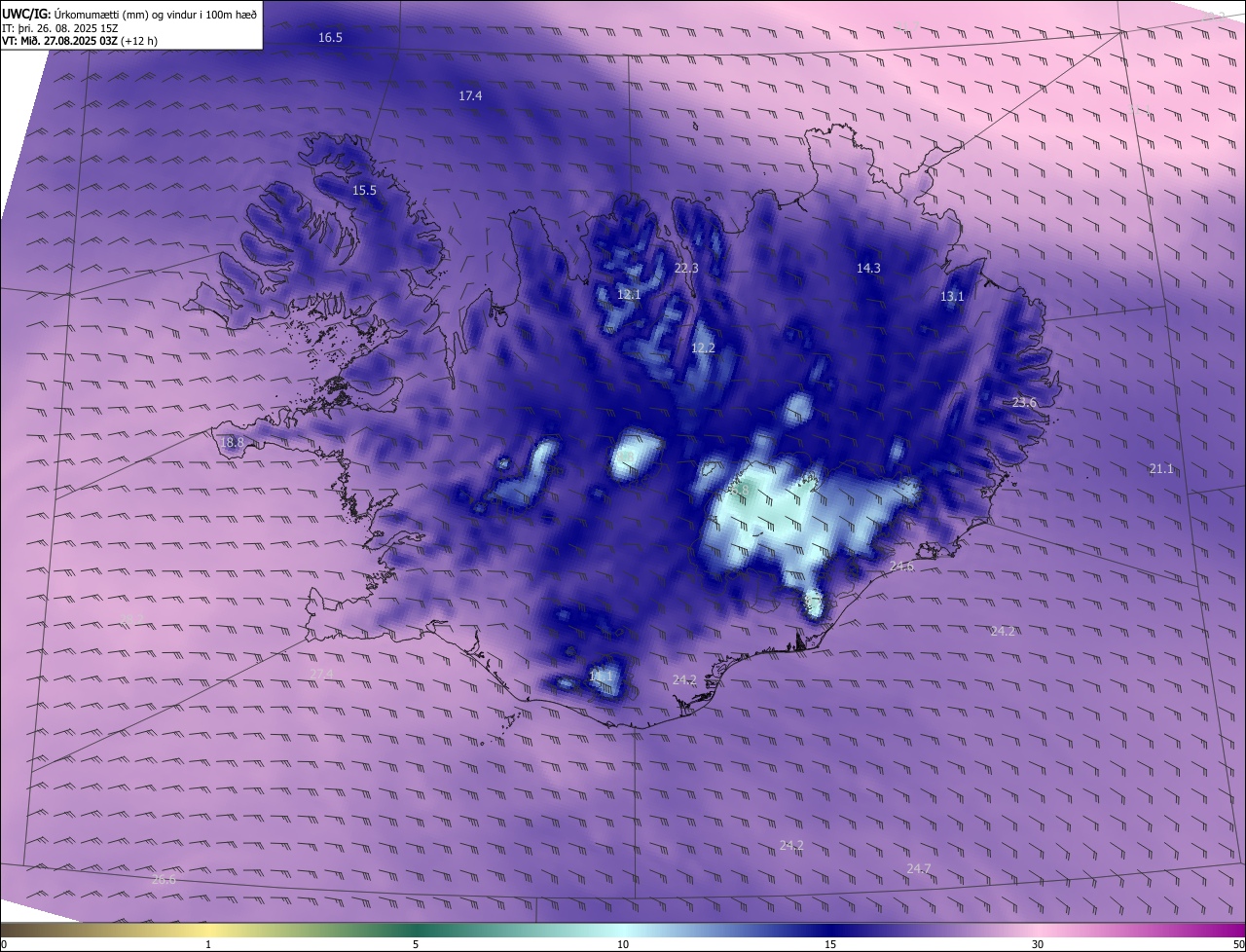Click the color scale label 30
The width and height of the screenshot is (1246, 952).
[1038, 945]
